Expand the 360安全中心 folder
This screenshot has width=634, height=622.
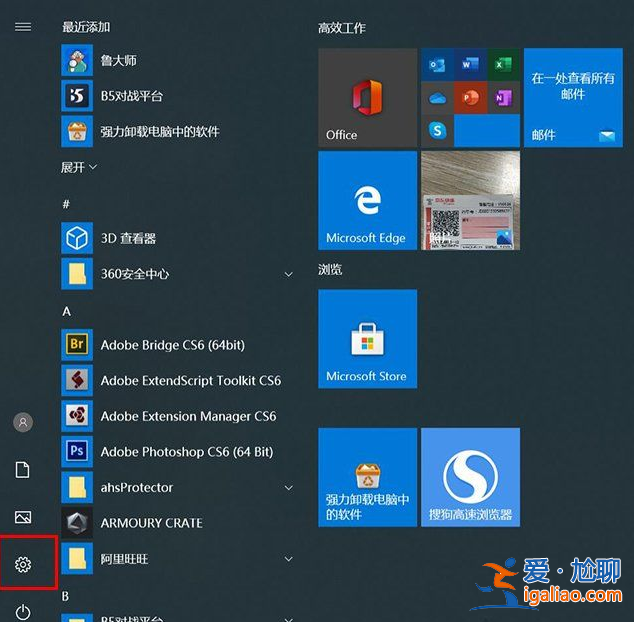178,274
